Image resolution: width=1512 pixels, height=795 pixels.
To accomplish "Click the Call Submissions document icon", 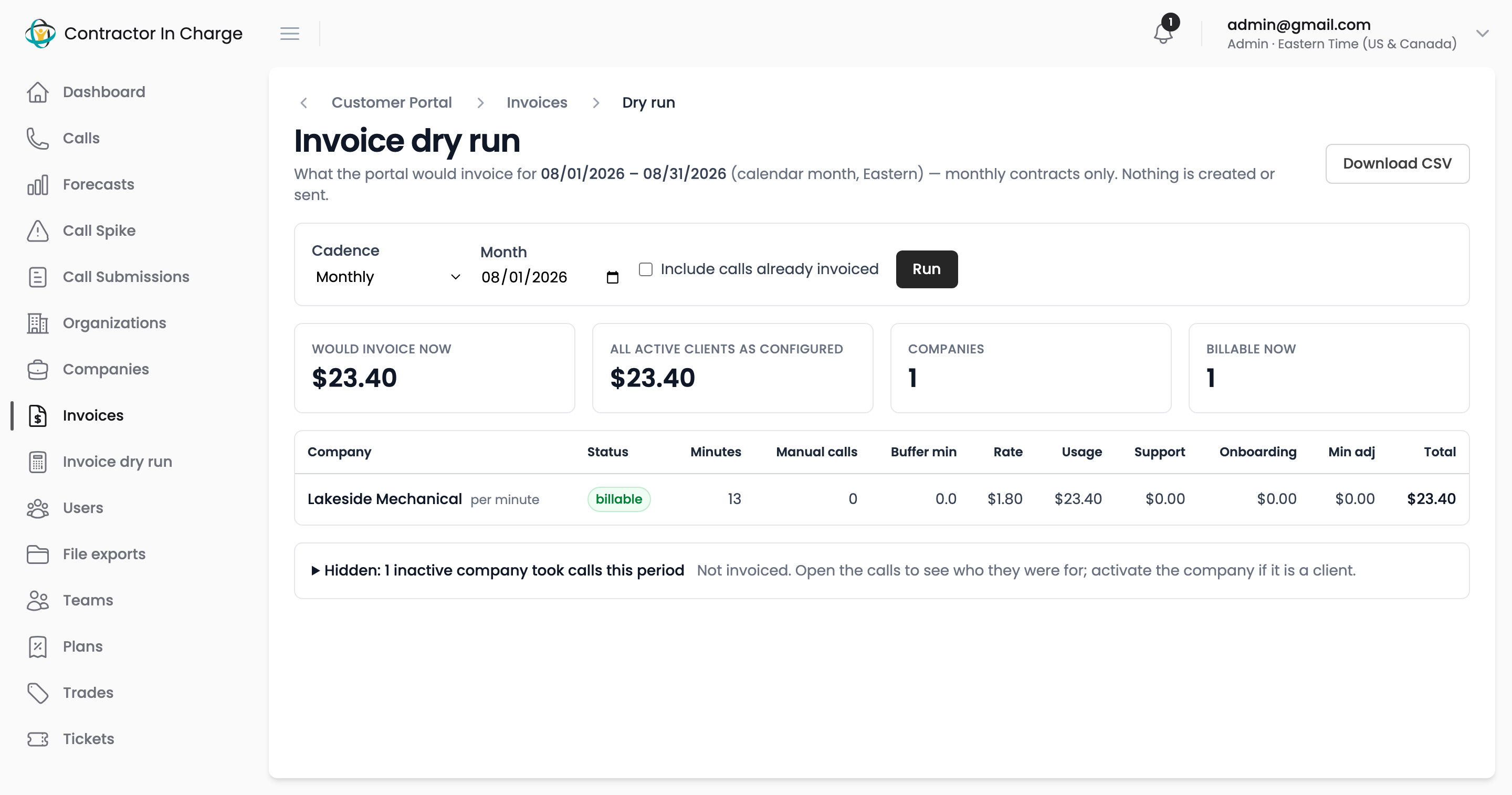I will 38,277.
